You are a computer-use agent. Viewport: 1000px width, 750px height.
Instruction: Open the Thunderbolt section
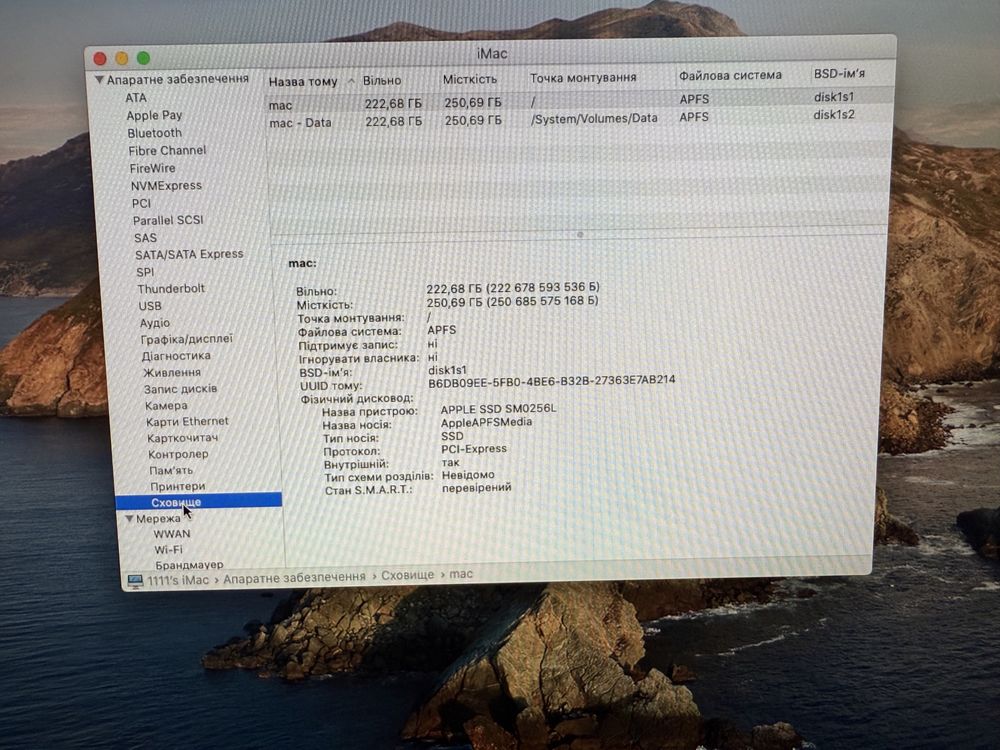point(171,288)
